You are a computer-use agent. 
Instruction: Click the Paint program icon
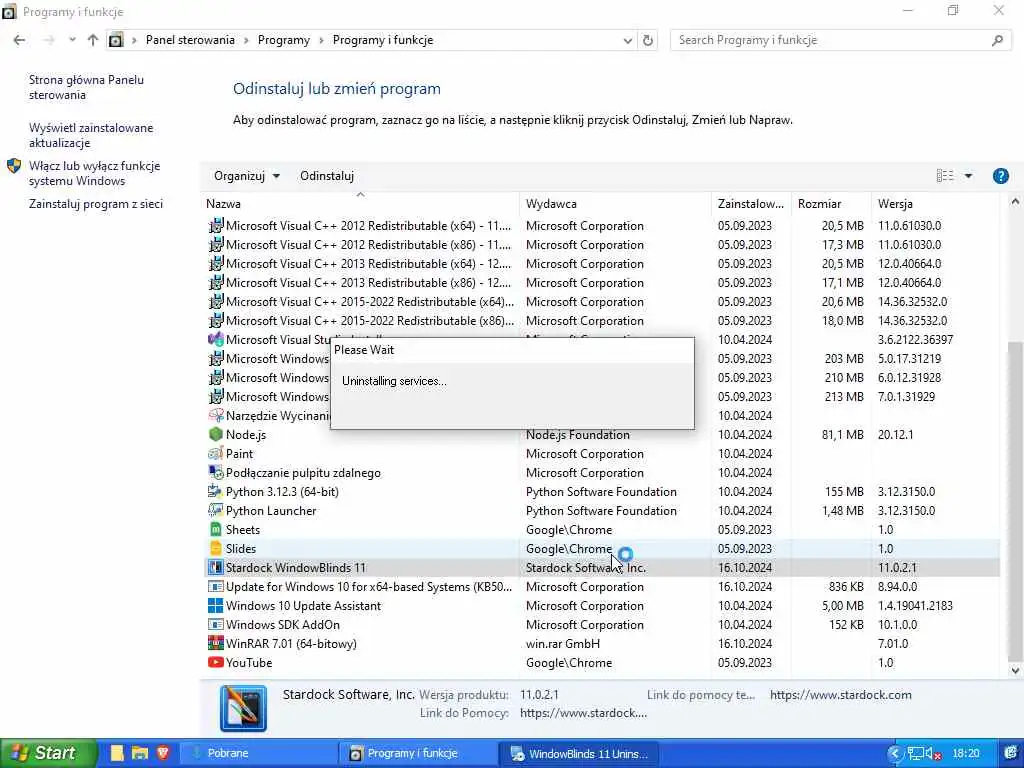tap(216, 453)
